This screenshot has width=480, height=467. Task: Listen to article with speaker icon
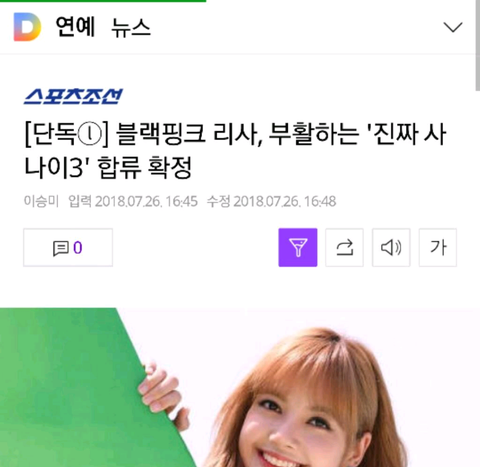[391, 247]
